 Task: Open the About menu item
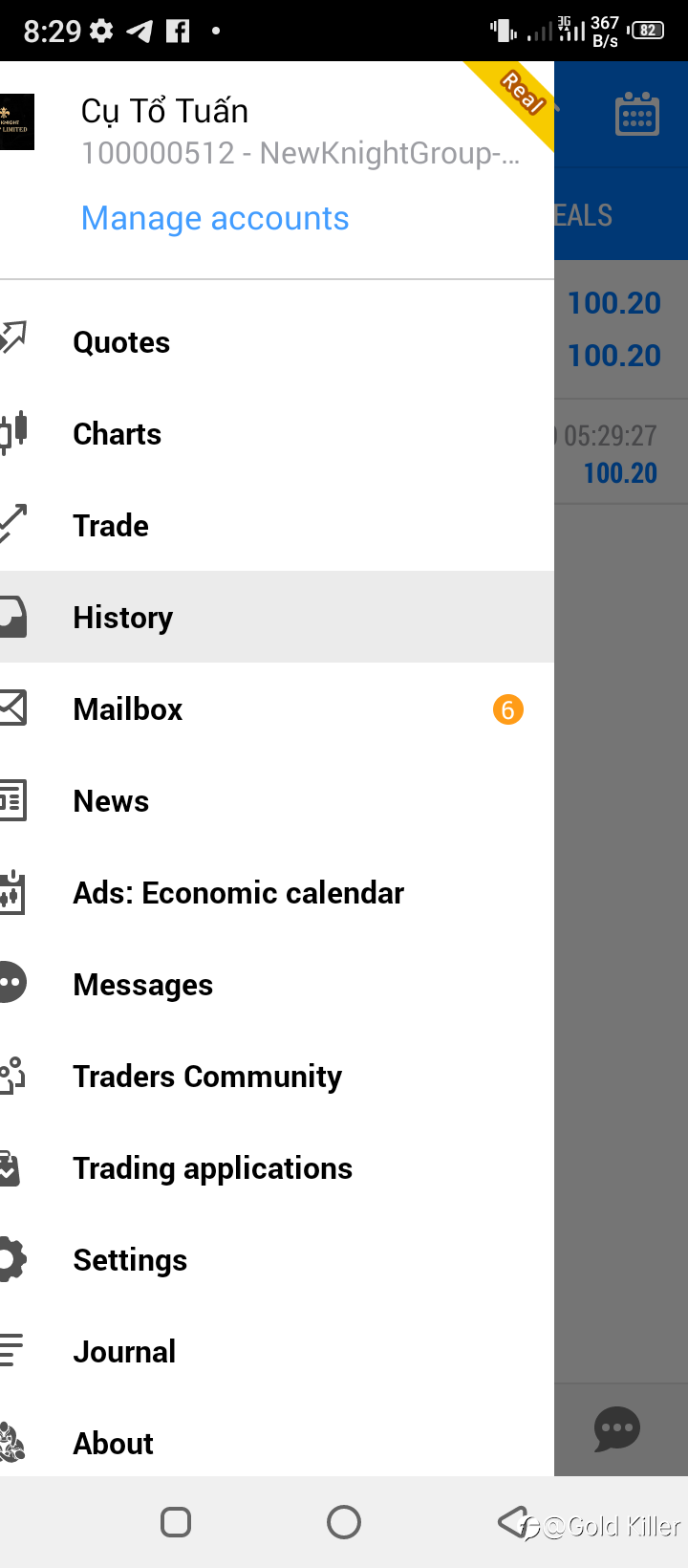point(114,1444)
